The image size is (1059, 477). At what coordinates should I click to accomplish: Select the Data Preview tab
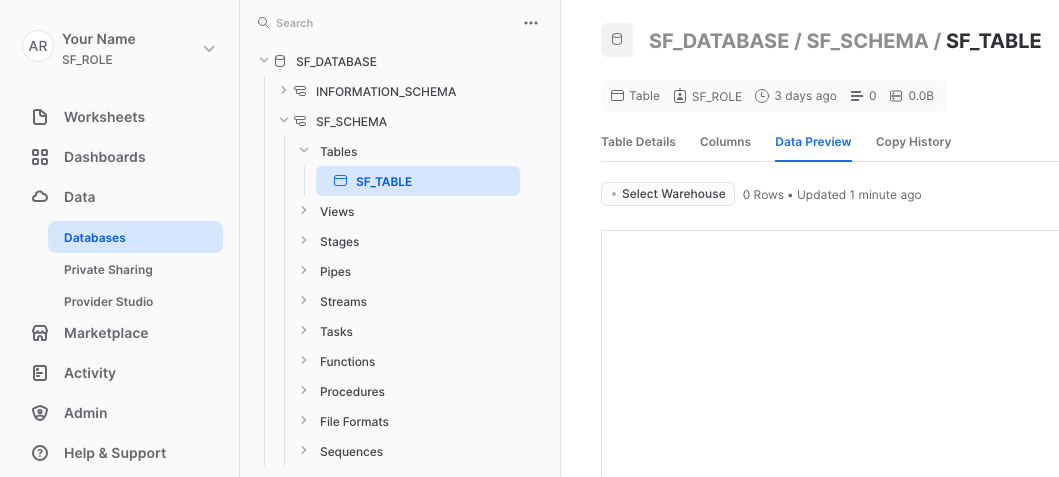click(813, 142)
